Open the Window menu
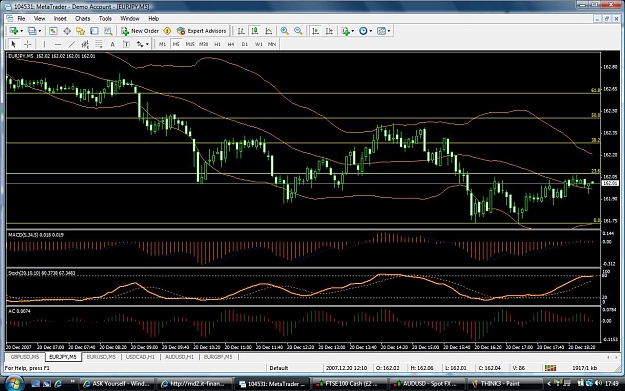 (x=130, y=18)
